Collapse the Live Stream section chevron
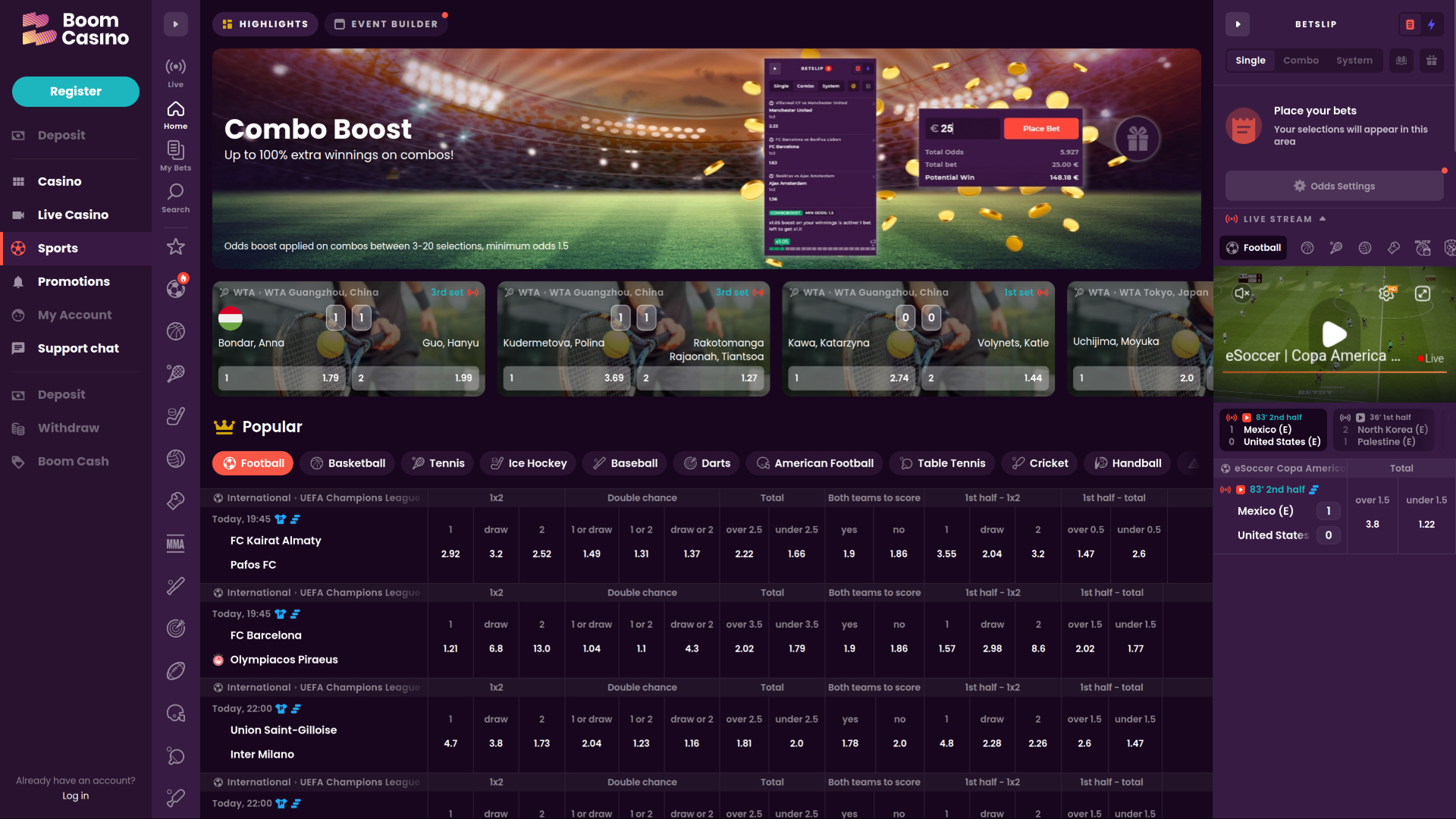The width and height of the screenshot is (1456, 819). 1323,218
